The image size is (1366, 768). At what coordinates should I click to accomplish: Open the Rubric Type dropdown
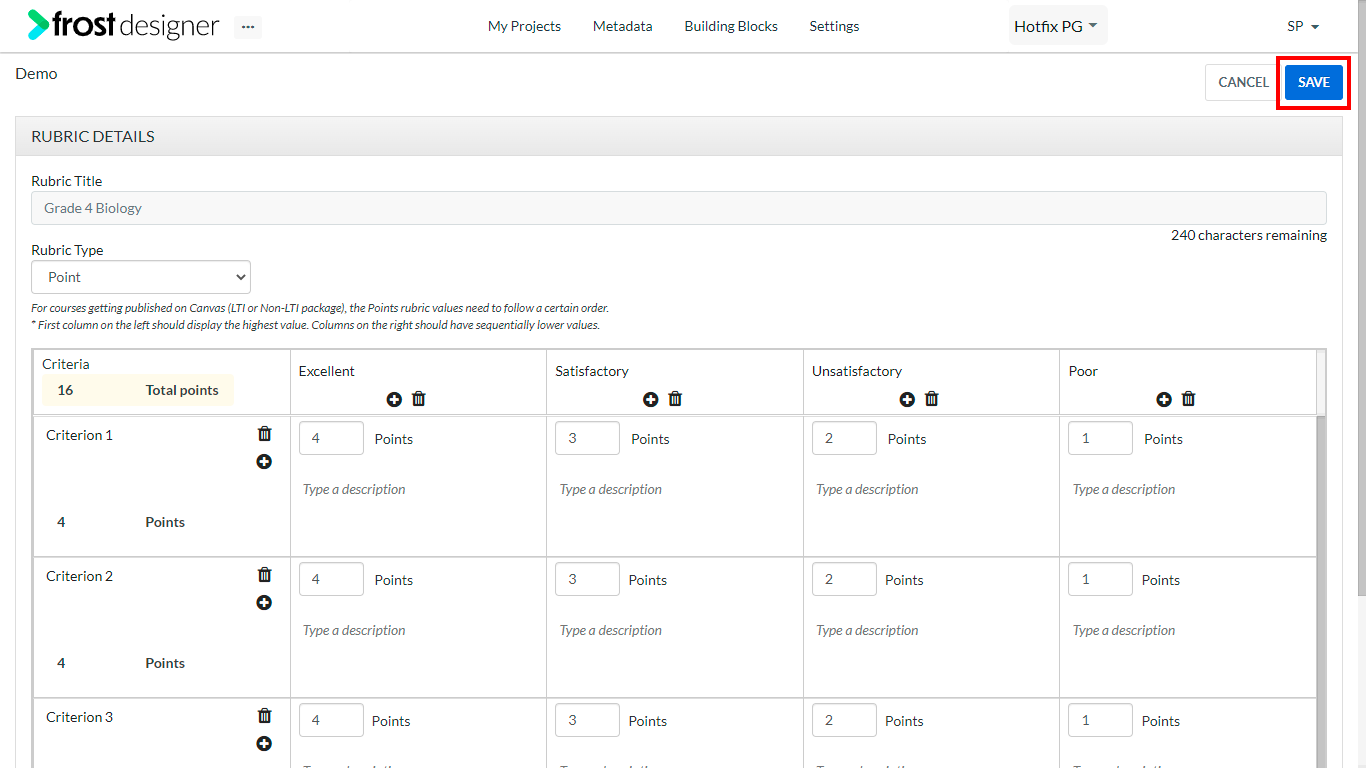(x=141, y=277)
